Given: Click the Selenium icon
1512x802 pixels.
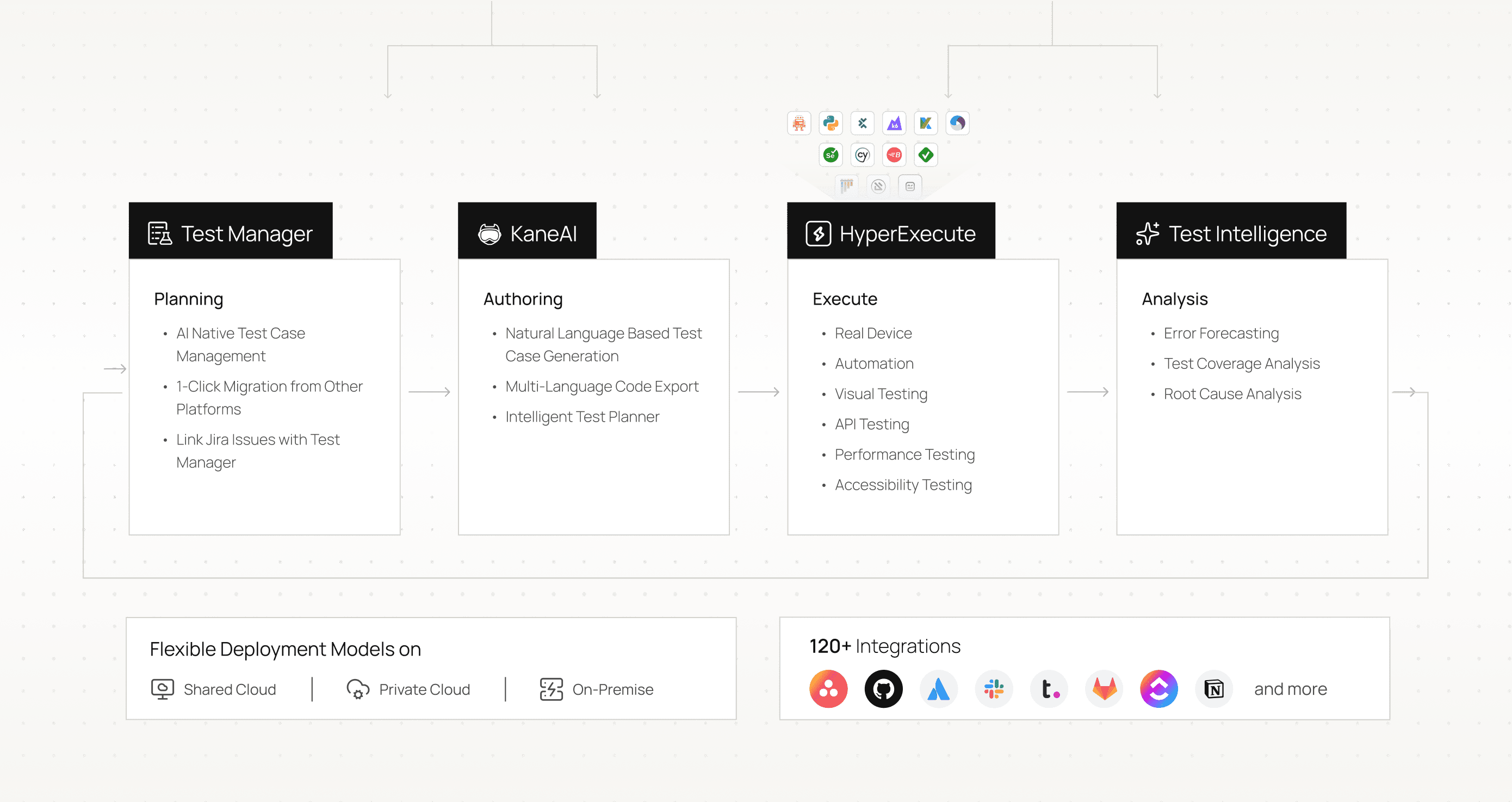Looking at the screenshot, I should pos(830,155).
